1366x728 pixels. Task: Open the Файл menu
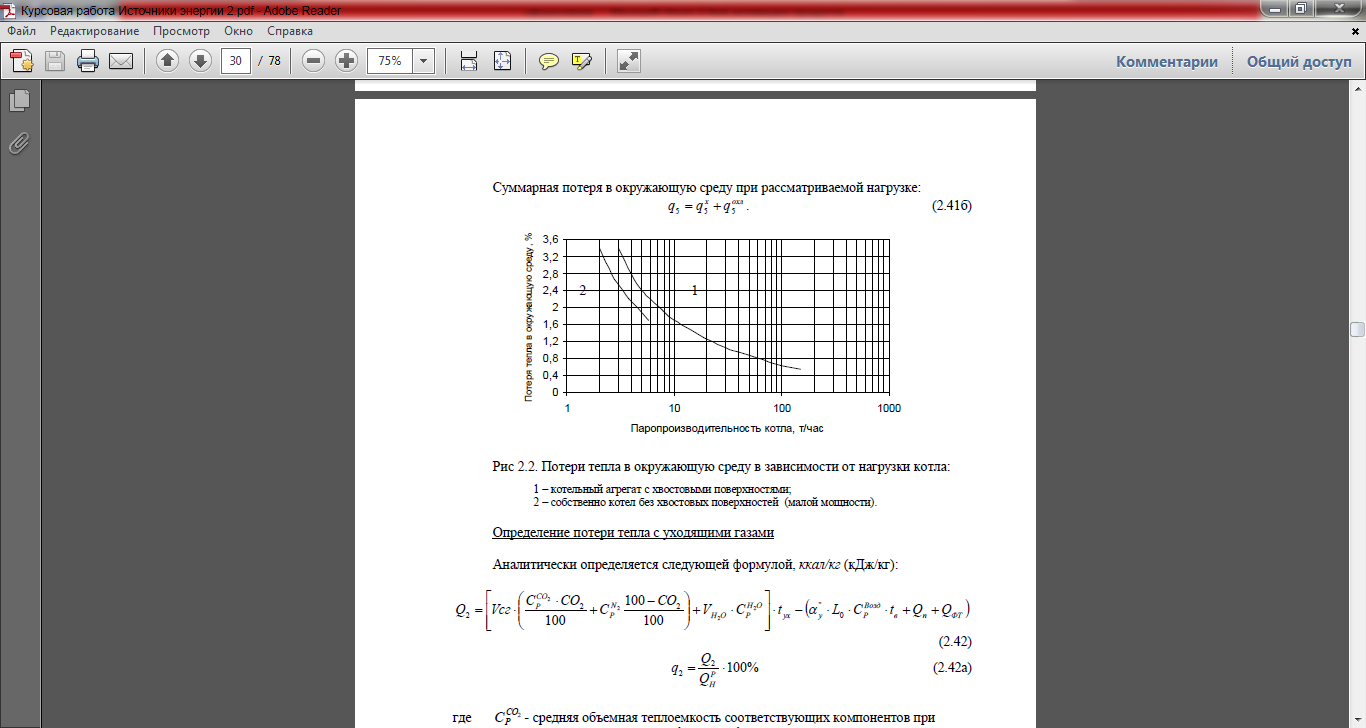pos(21,31)
